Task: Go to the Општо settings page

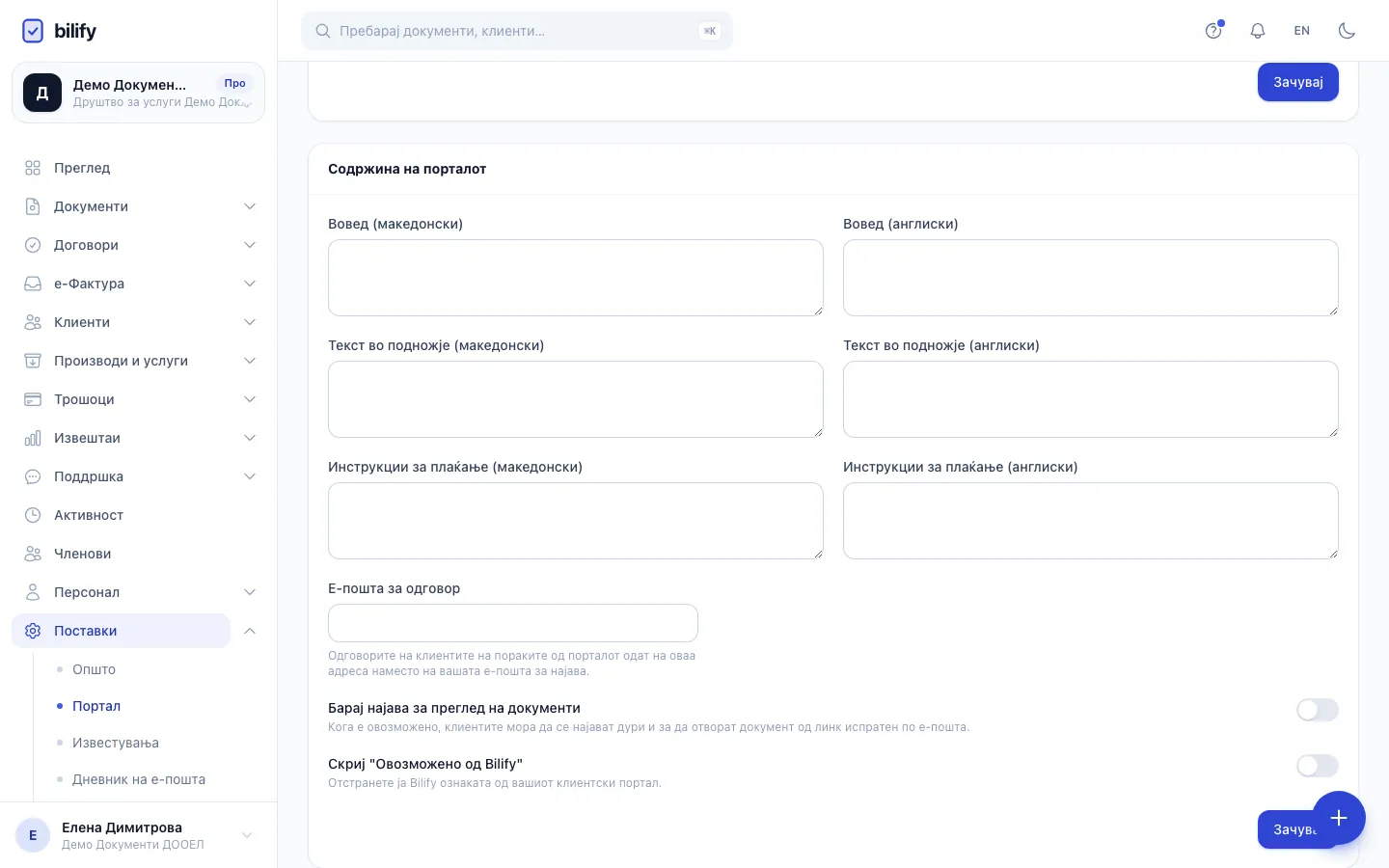Action: (x=94, y=669)
